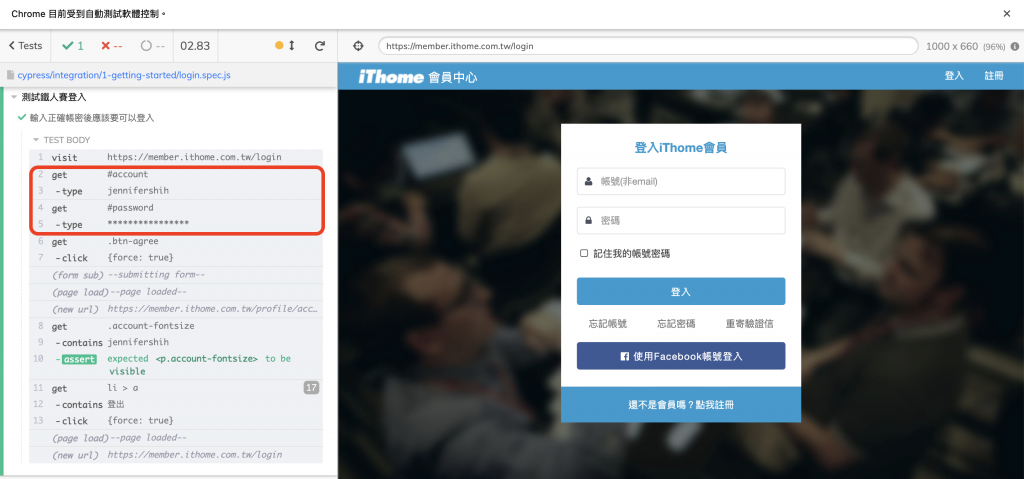
Task: Select the assert expected to be visible row
Action: point(176,365)
